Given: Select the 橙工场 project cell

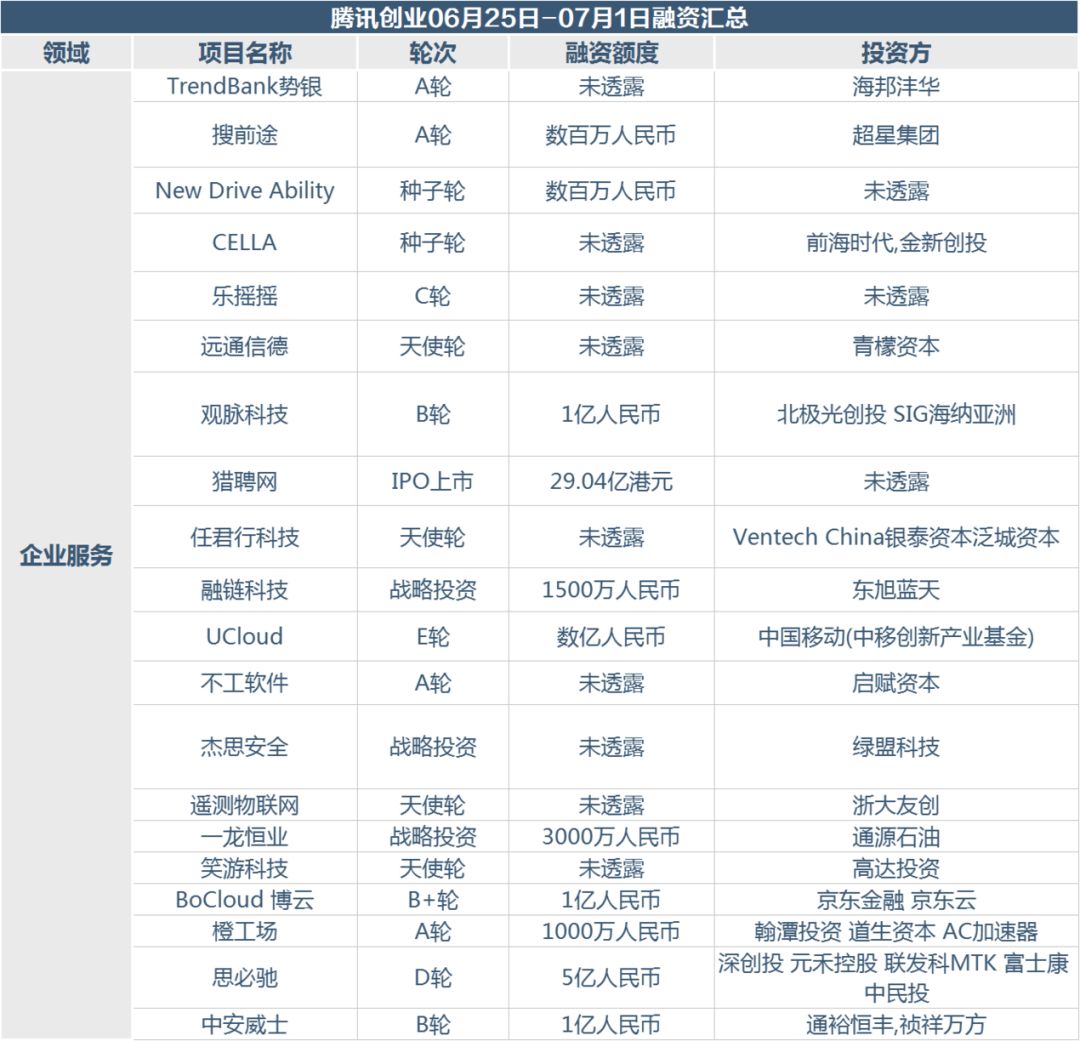Looking at the screenshot, I should tap(245, 931).
